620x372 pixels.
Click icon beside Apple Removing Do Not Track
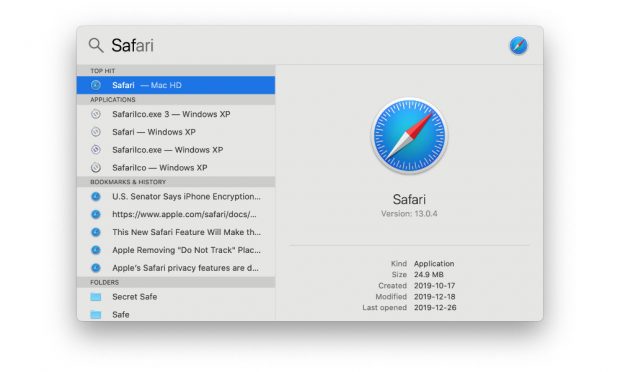coord(96,250)
